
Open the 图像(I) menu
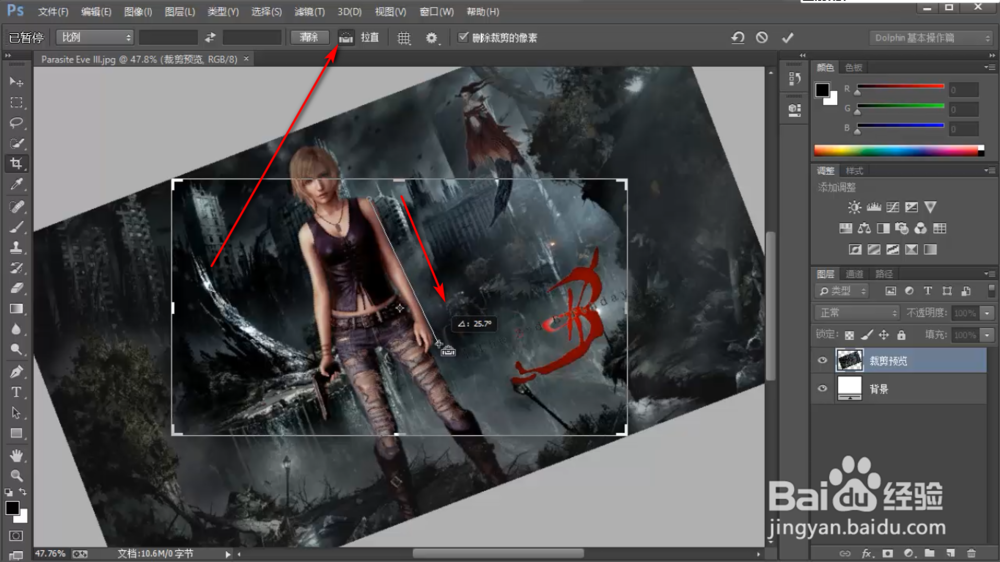138,11
